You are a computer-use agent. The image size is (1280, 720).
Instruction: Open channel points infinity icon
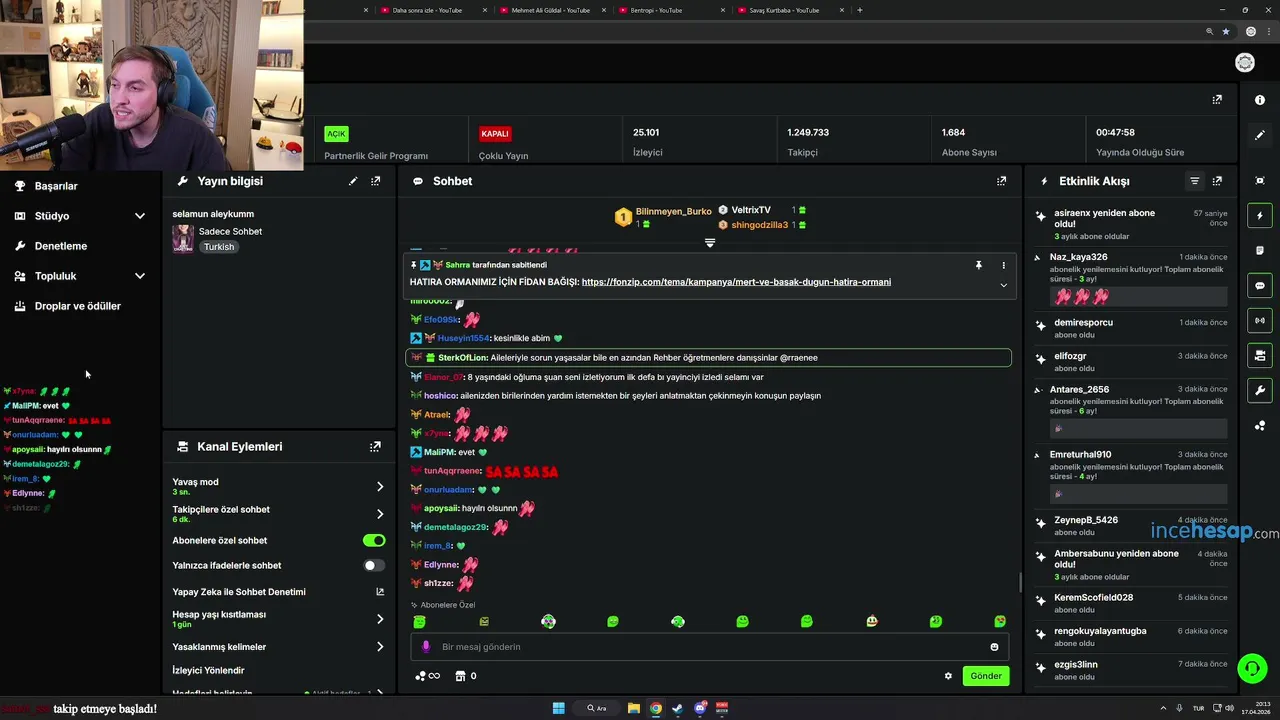pyautogui.click(x=428, y=676)
